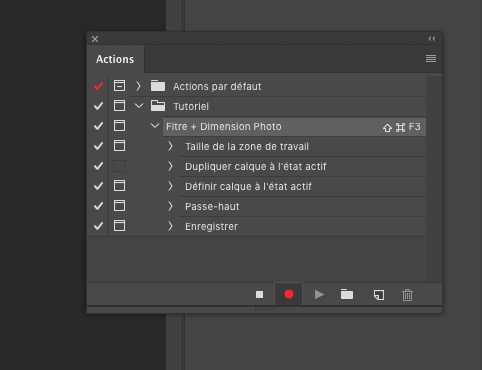Screen dimensions: 482x370
Task: Expand the Actions par défaut set
Action: point(138,86)
